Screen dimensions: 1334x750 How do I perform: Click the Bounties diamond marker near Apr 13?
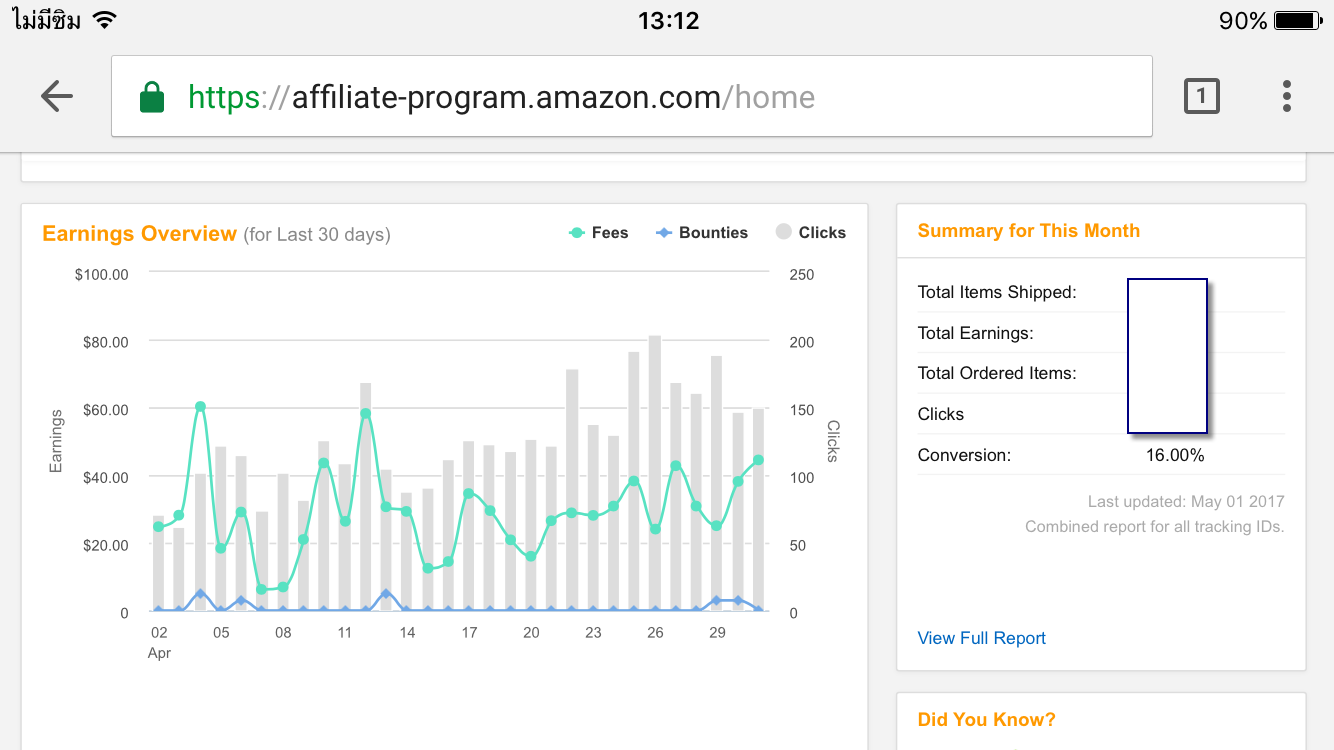[x=385, y=593]
